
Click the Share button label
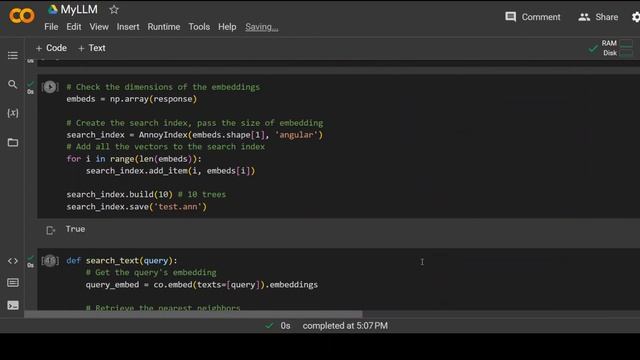[607, 17]
